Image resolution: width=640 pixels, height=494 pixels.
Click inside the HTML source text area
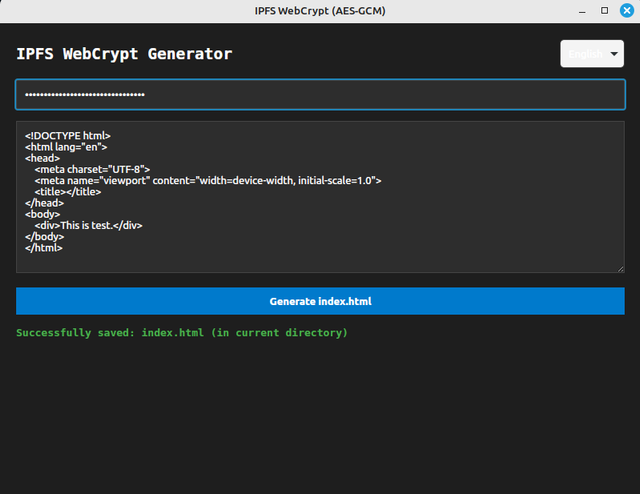[x=320, y=197]
